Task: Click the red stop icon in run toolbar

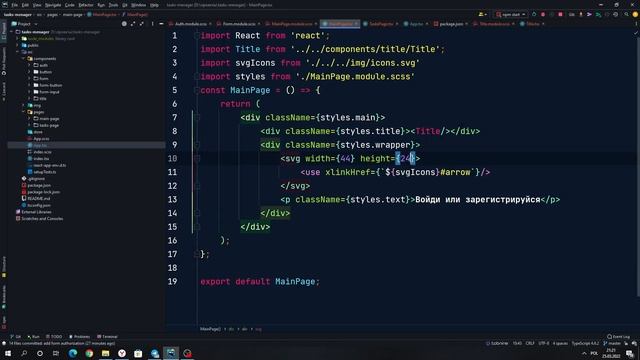Action: pos(560,14)
